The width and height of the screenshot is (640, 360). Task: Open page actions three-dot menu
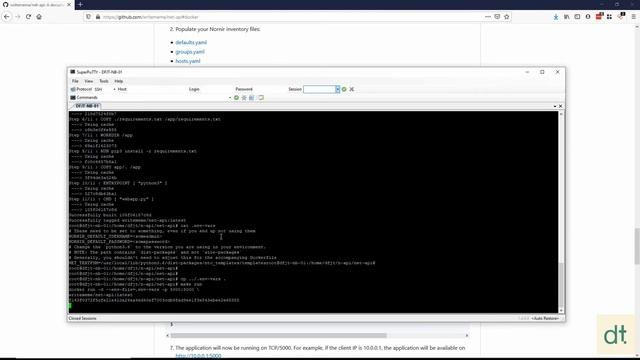(x=488, y=17)
